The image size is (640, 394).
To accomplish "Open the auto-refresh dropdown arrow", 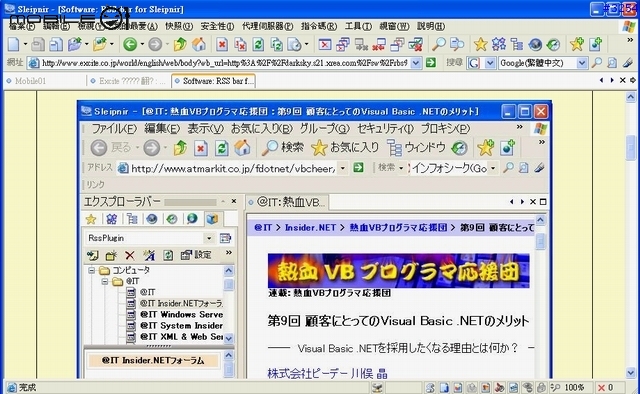I will click(307, 44).
